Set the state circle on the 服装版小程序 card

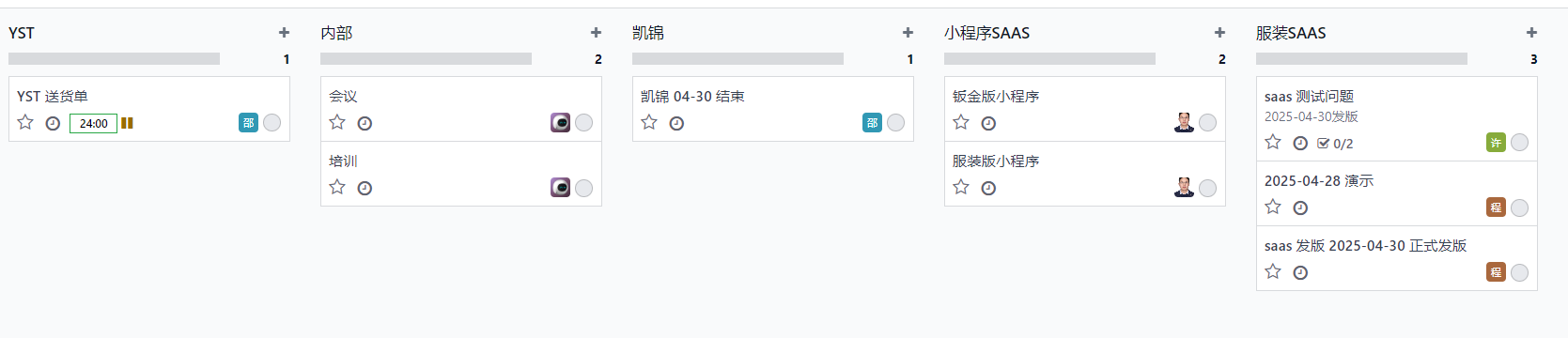1207,188
